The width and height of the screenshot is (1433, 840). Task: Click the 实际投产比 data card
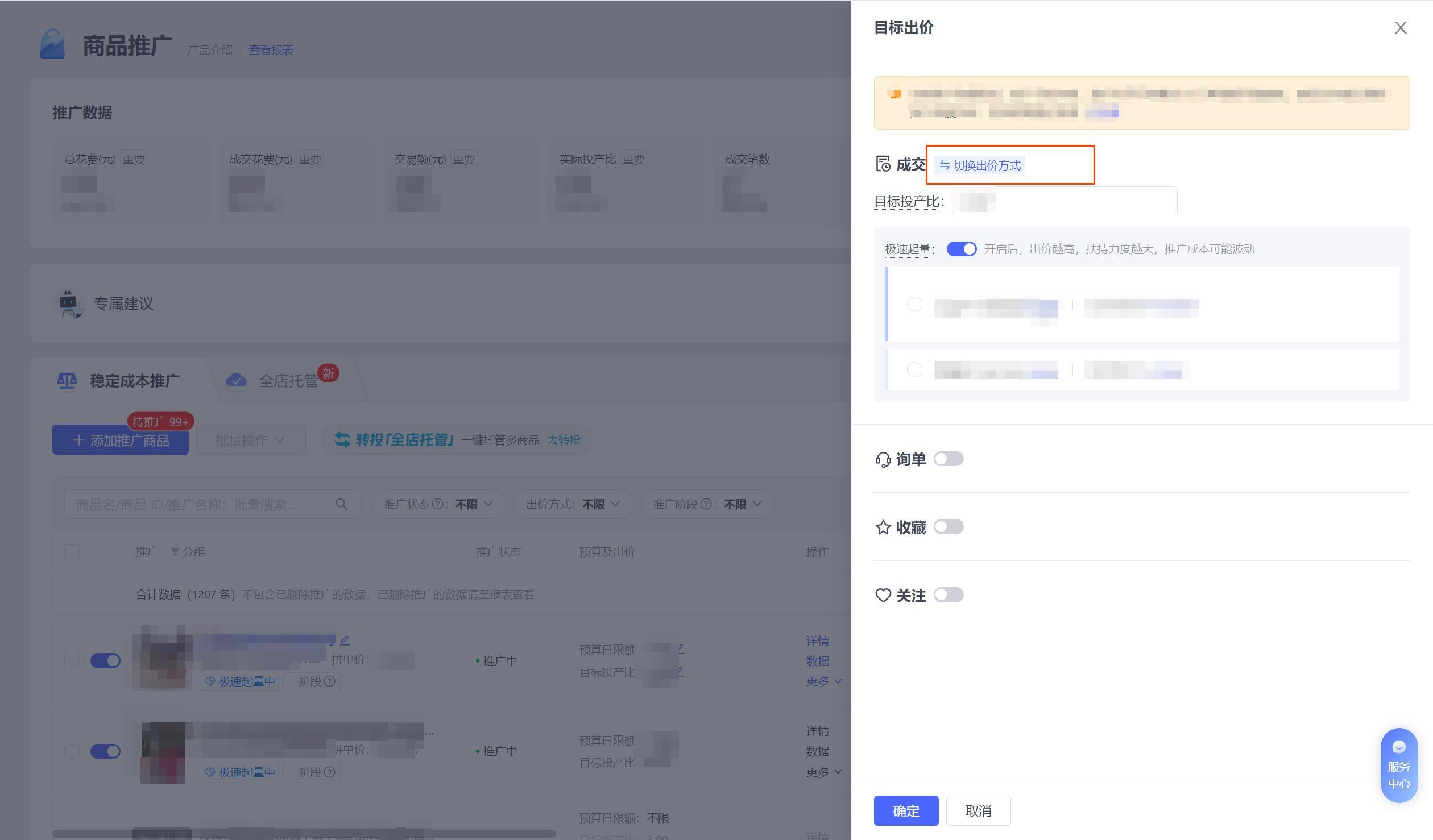(x=626, y=182)
